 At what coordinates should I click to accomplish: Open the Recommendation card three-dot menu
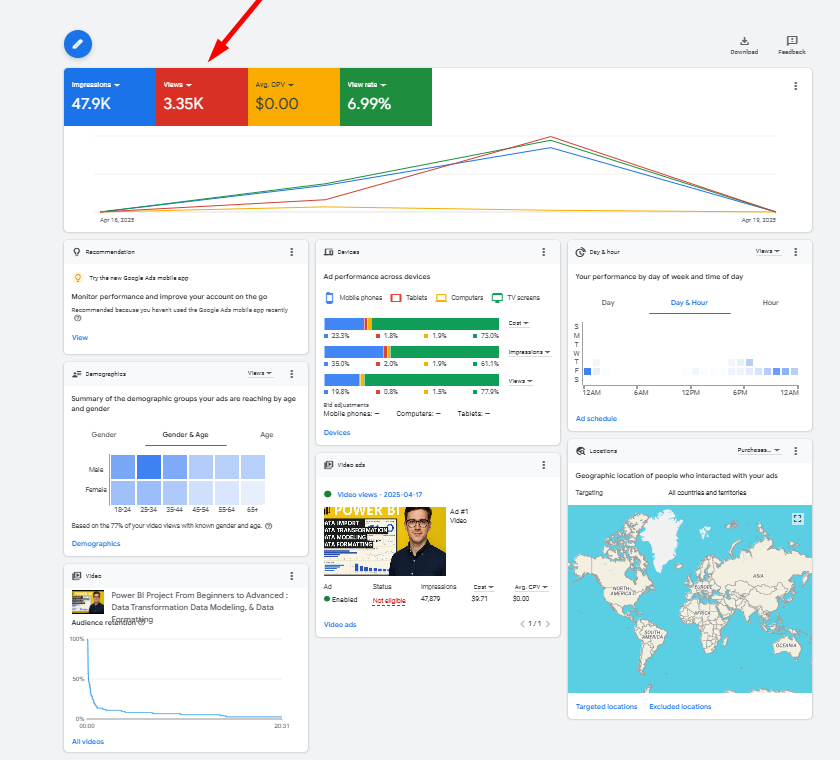click(x=292, y=252)
